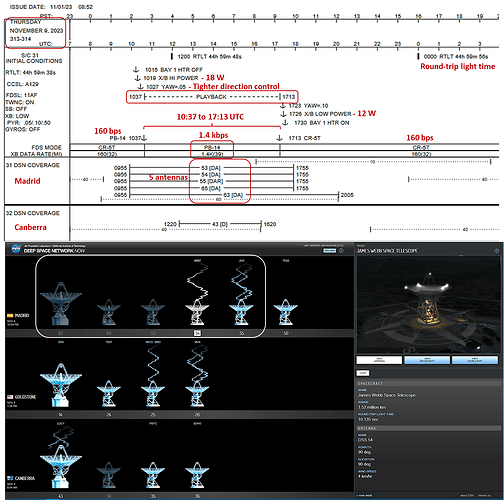The width and height of the screenshot is (504, 500).
Task: Expand the more detail link
Action: coord(364,496)
